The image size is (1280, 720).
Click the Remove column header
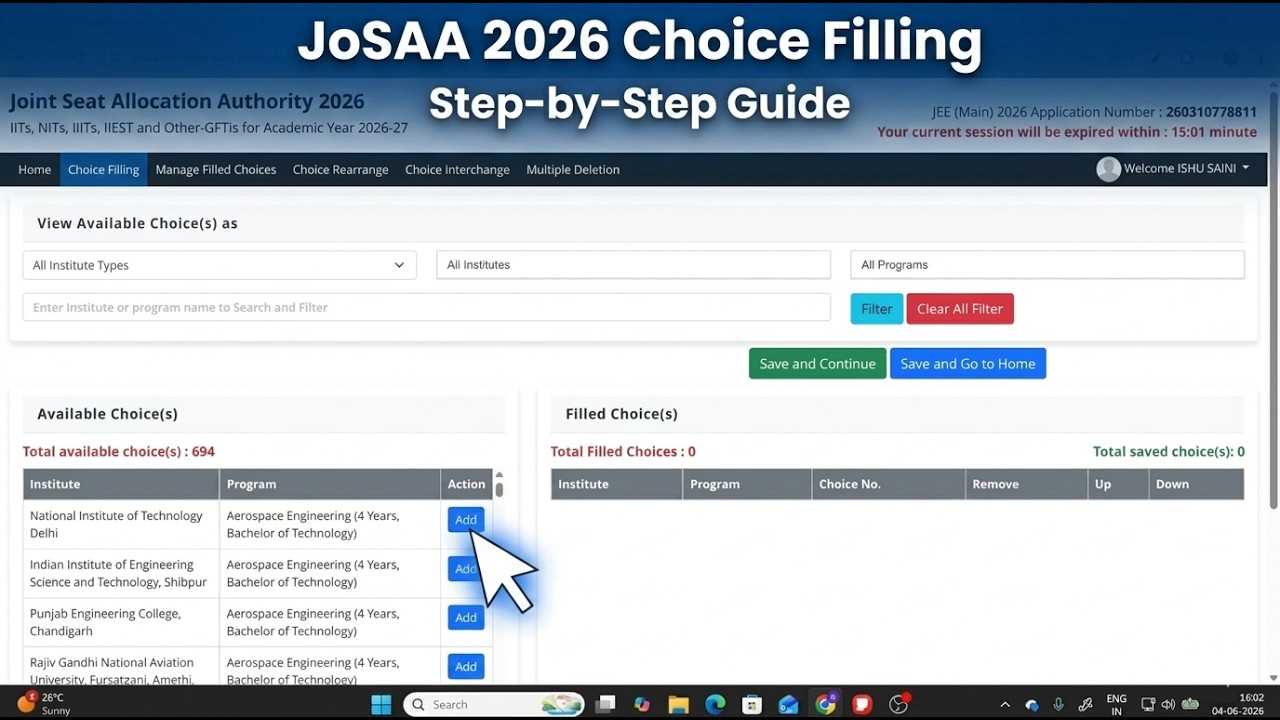(1026, 484)
